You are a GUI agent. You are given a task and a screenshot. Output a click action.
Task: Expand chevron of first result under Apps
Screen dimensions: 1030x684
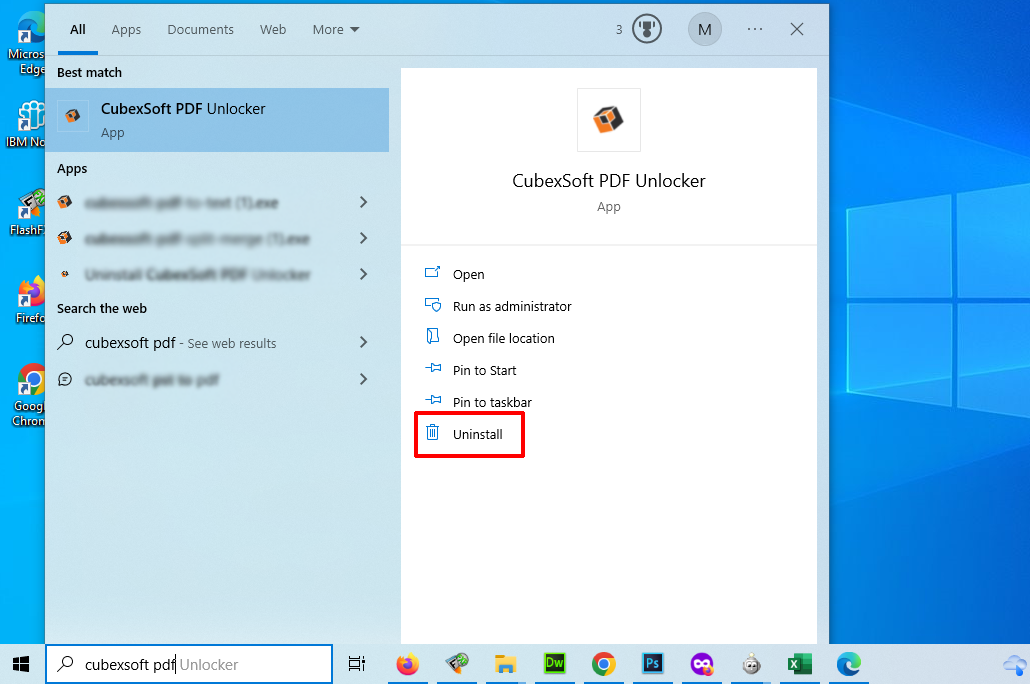click(363, 202)
